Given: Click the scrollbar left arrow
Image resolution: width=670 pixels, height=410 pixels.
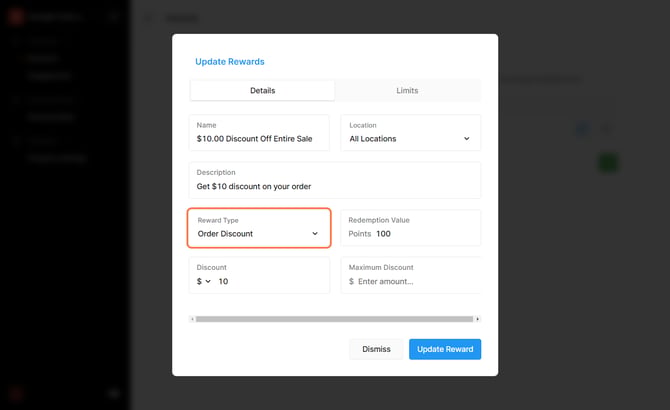Looking at the screenshot, I should point(192,319).
